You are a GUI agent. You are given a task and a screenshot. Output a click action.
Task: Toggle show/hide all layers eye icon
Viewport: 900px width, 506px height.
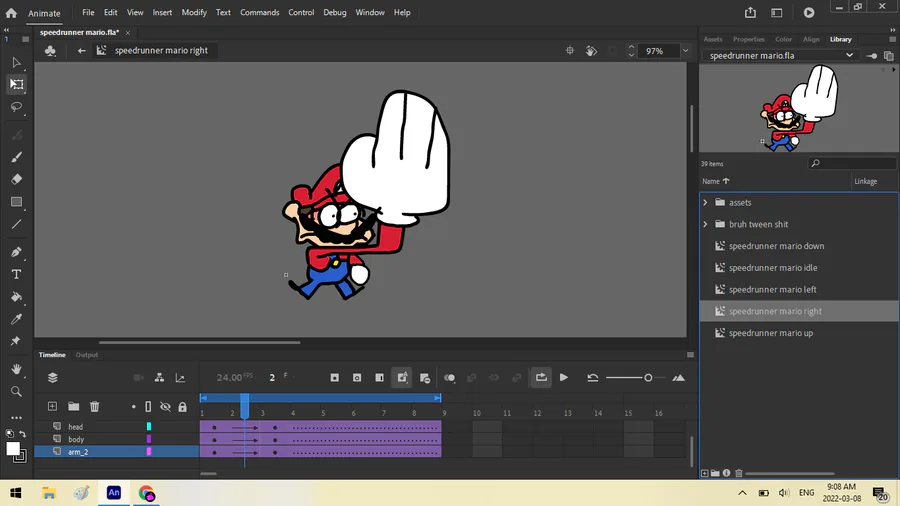(165, 407)
